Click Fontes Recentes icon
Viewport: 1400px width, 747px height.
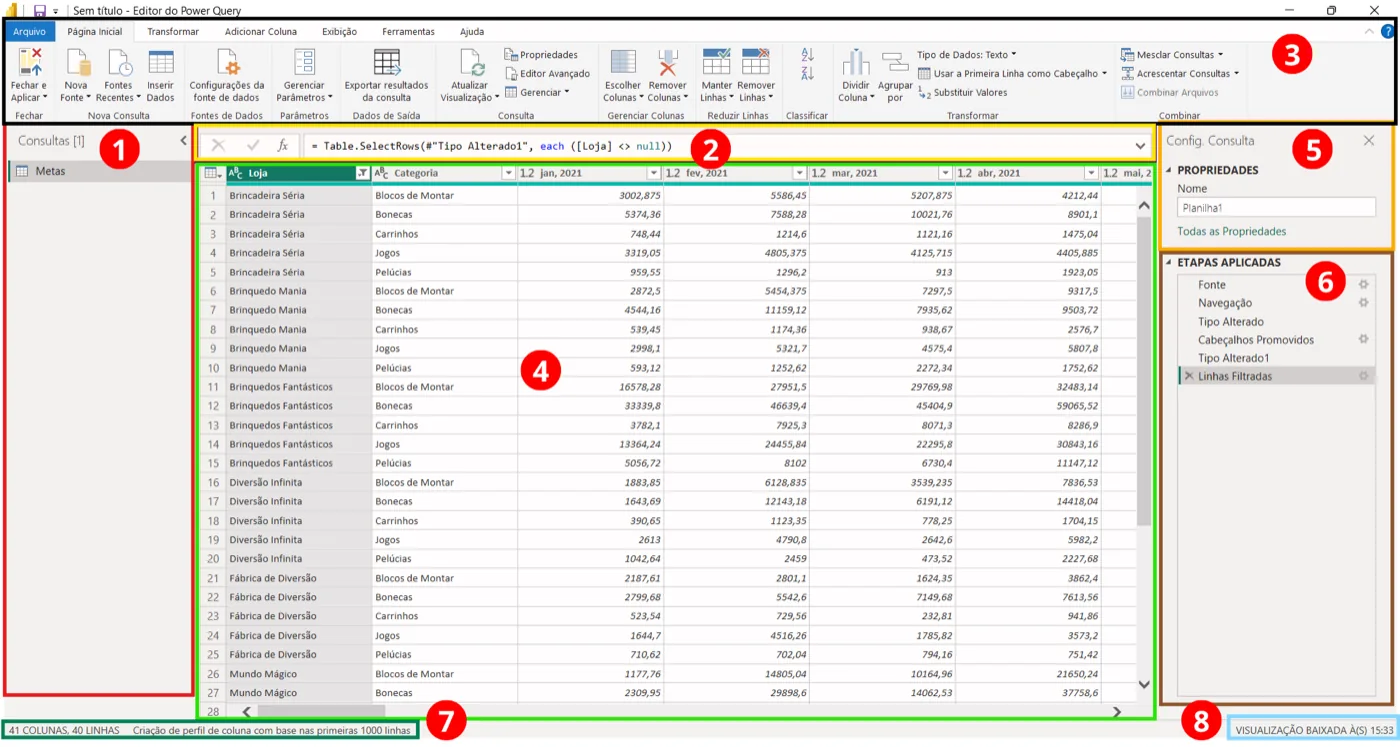[119, 62]
